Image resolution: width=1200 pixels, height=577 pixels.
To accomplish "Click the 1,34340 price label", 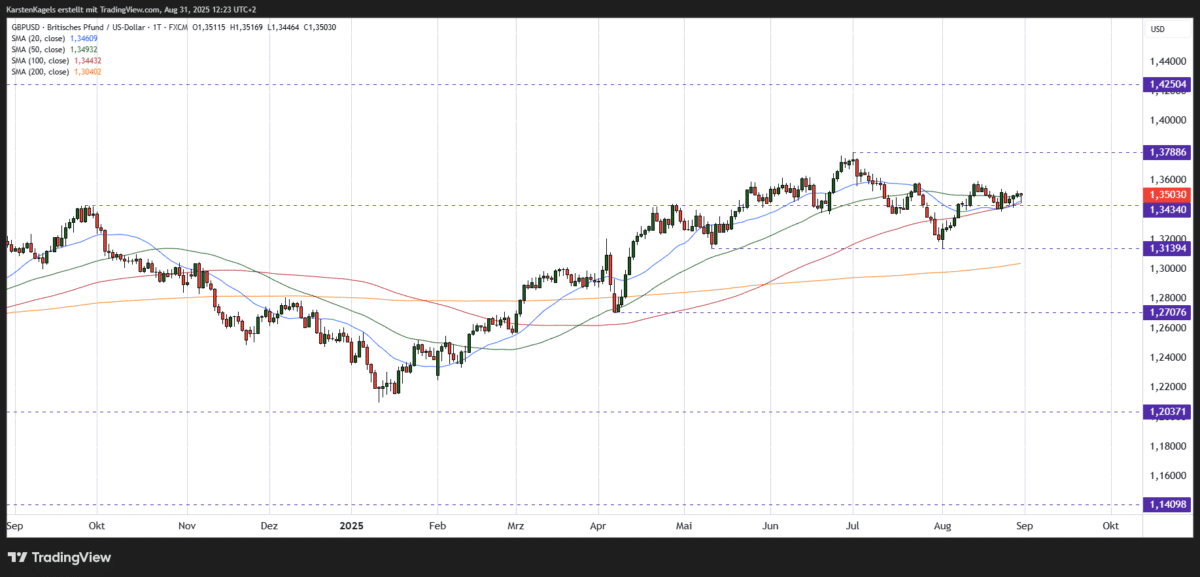I will pyautogui.click(x=1166, y=209).
